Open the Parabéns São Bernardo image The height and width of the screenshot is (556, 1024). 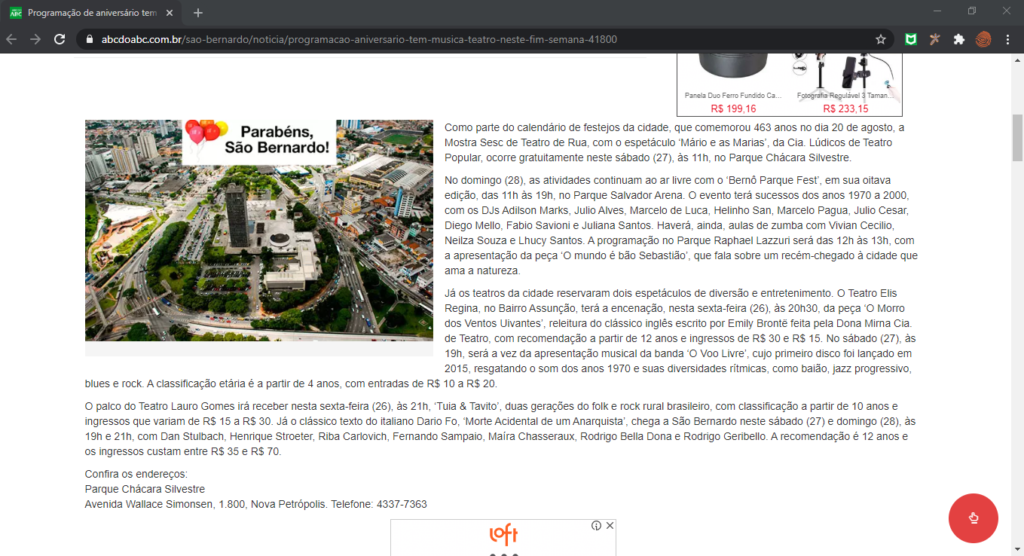259,230
